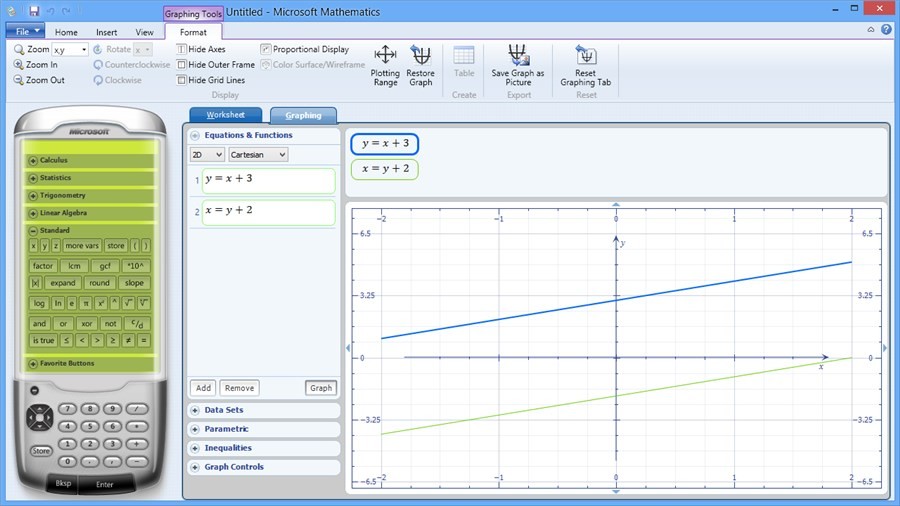Pan graph left with side arrow
Viewport: 900px width, 506px height.
point(348,348)
